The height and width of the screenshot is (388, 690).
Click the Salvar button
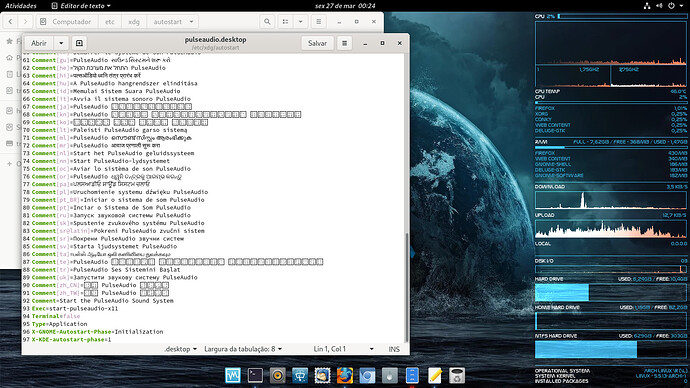[317, 43]
